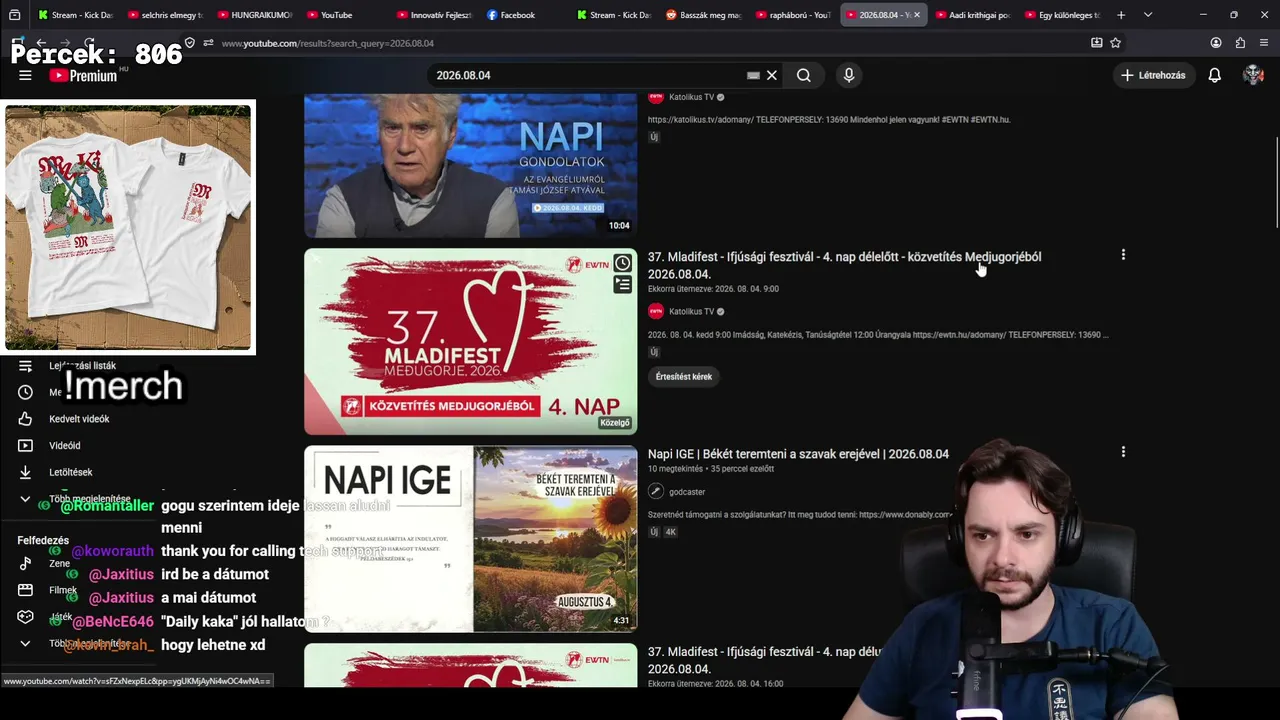Screen dimensions: 1280x720
Task: Open the on-screen keyboard in search box
Action: click(x=753, y=75)
